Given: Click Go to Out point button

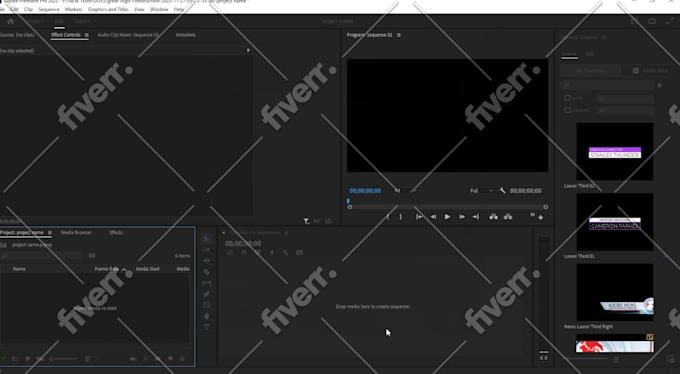Looking at the screenshot, I should [x=476, y=217].
